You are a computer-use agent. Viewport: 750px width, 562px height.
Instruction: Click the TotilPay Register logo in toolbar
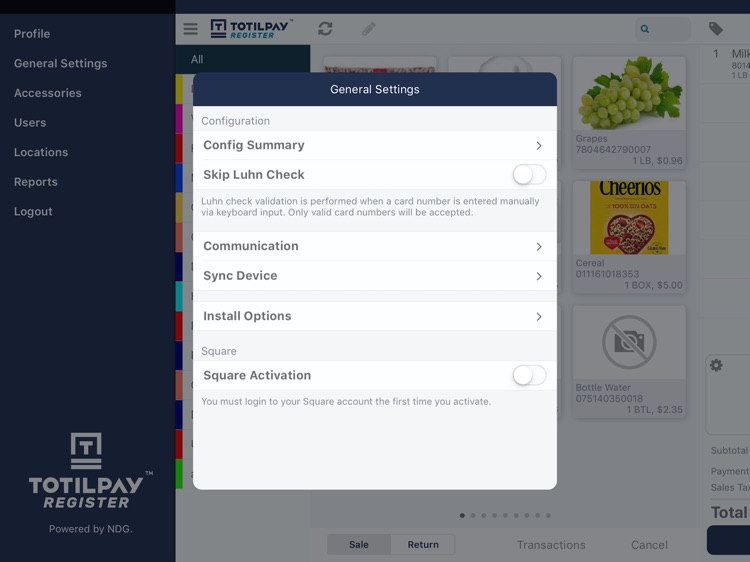251,29
